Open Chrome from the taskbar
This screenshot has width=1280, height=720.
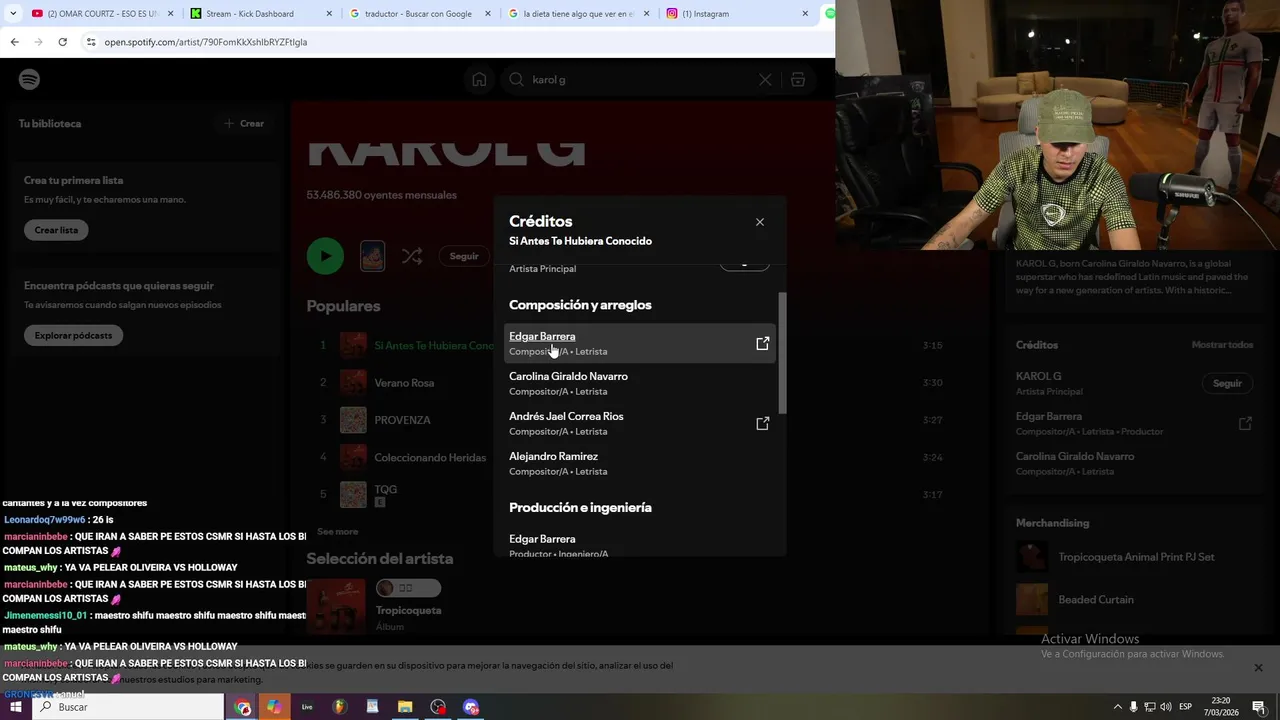(243, 707)
